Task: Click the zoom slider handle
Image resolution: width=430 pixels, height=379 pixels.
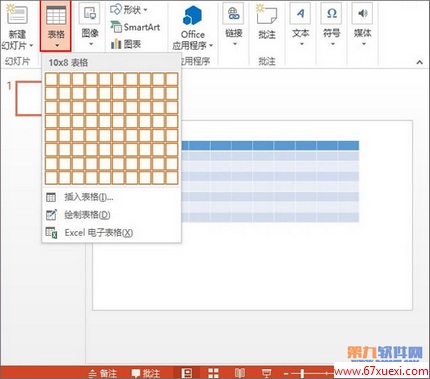Action: click(302, 373)
